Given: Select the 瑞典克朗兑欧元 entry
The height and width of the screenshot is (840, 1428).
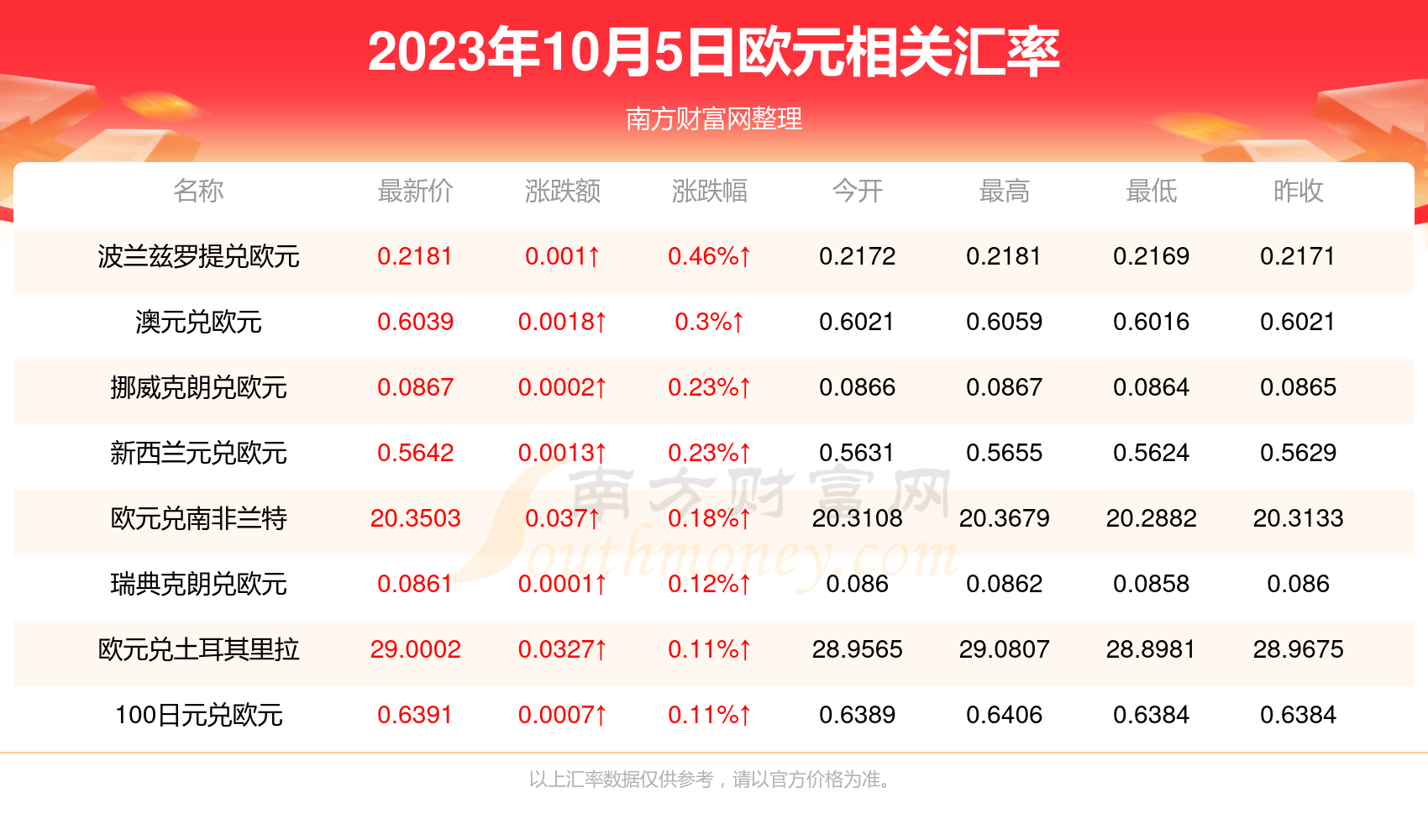Looking at the screenshot, I should click(x=198, y=584).
